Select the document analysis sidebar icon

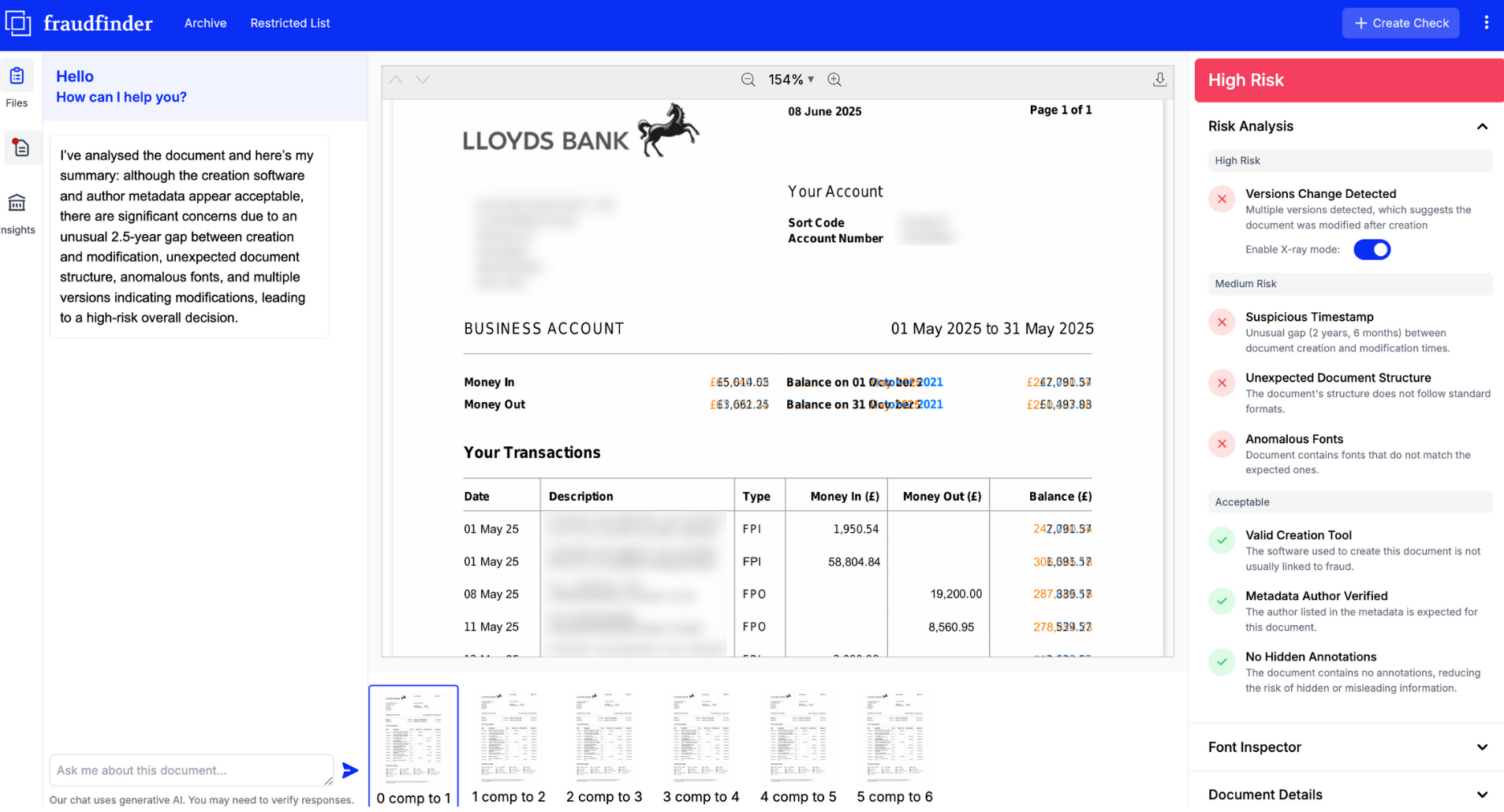tap(21, 147)
